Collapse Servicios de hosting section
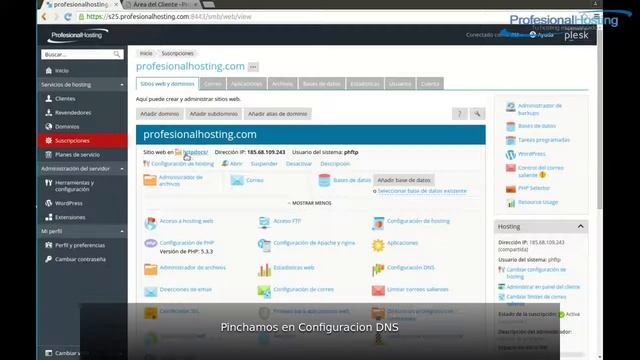 tap(122, 84)
